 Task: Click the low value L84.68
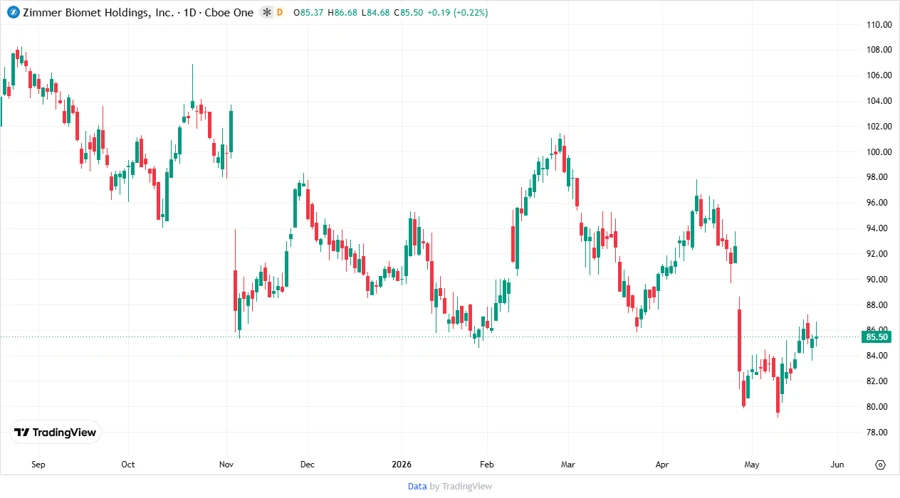click(x=375, y=12)
